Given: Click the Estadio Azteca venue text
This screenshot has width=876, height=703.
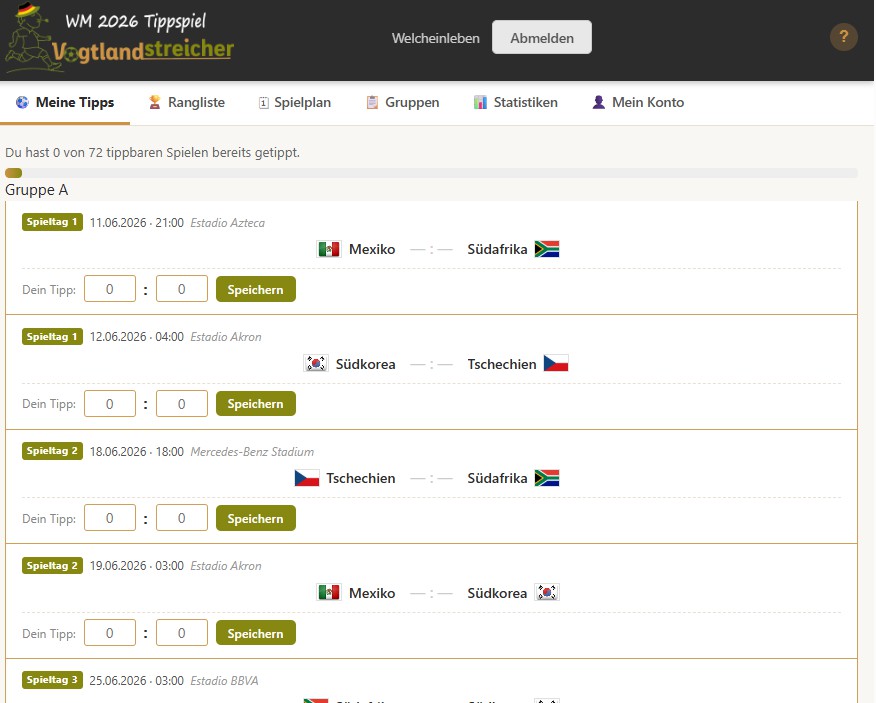Looking at the screenshot, I should [227, 223].
